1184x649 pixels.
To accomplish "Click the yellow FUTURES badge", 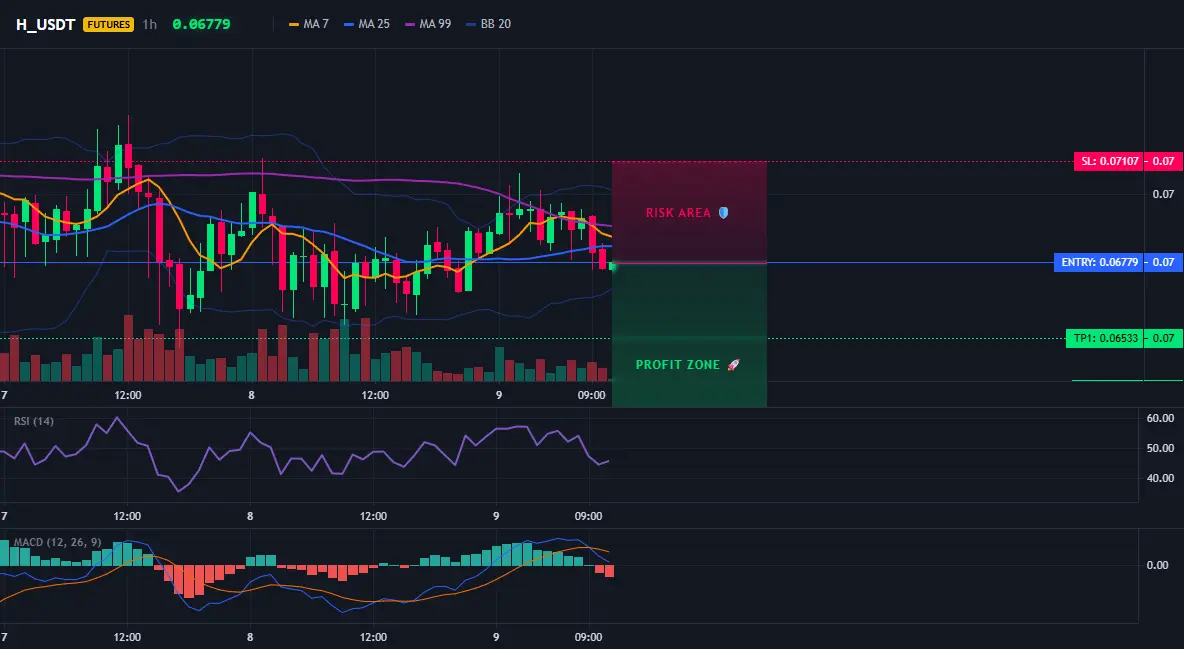I will click(x=109, y=24).
